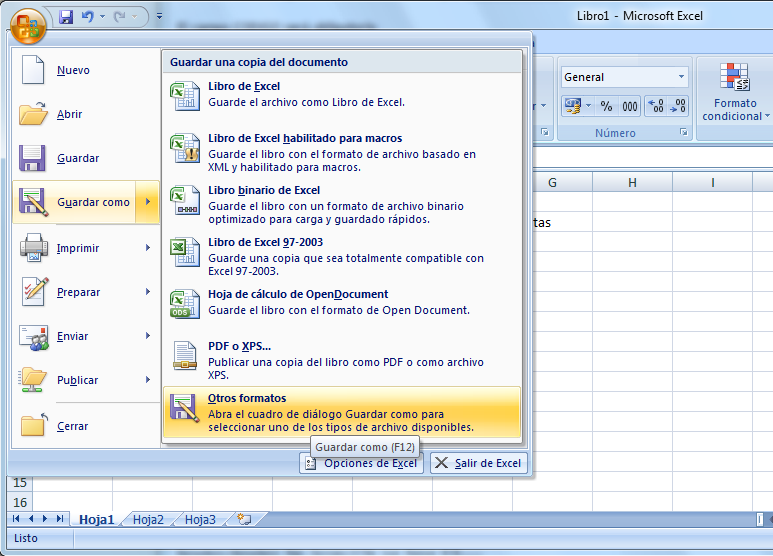
Task: Select row 15 header
Action: tap(20, 483)
